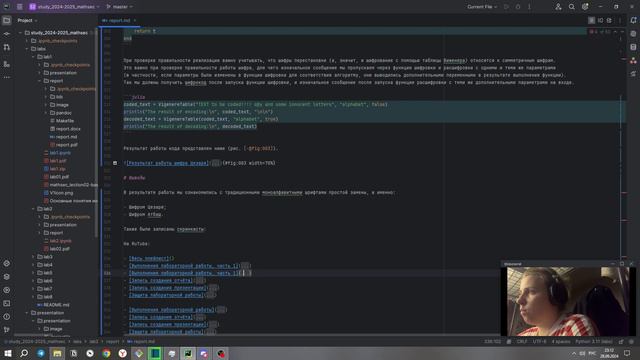Viewport: 640px width, 360px height.
Task: Click the Run button in the toolbar
Action: (x=506, y=7)
